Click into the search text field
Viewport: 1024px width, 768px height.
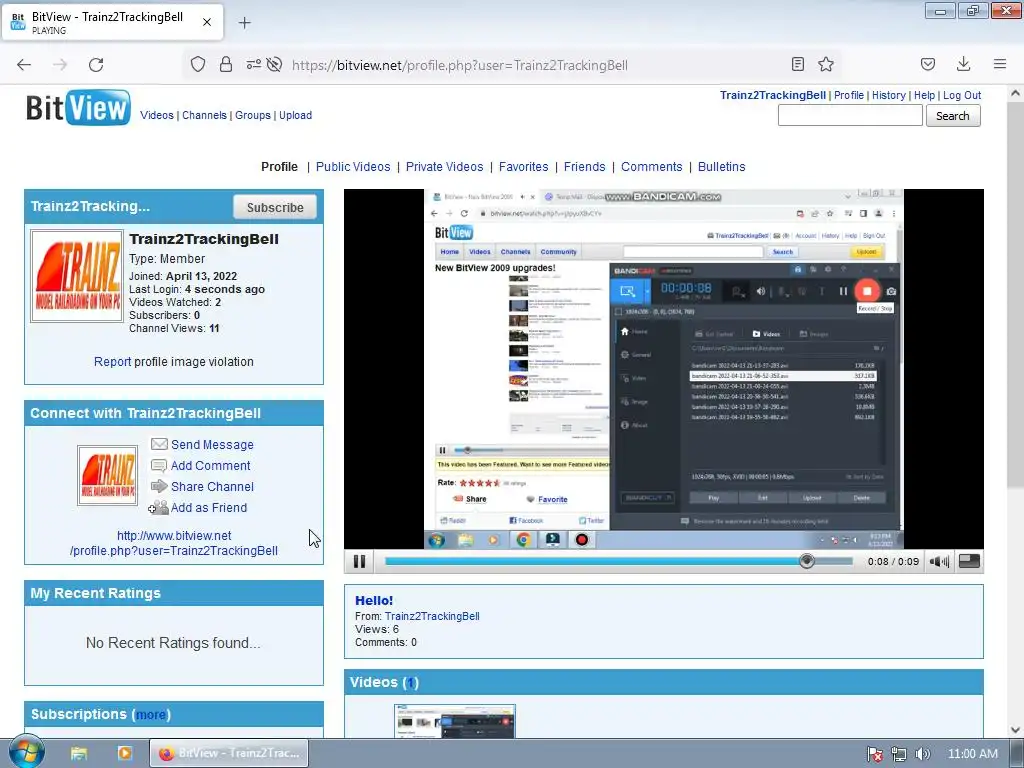click(850, 116)
